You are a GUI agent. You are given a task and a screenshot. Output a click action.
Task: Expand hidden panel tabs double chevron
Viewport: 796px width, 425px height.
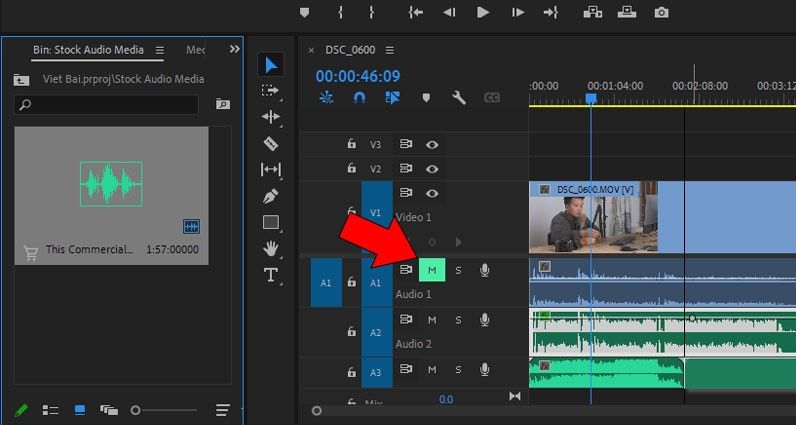[235, 49]
